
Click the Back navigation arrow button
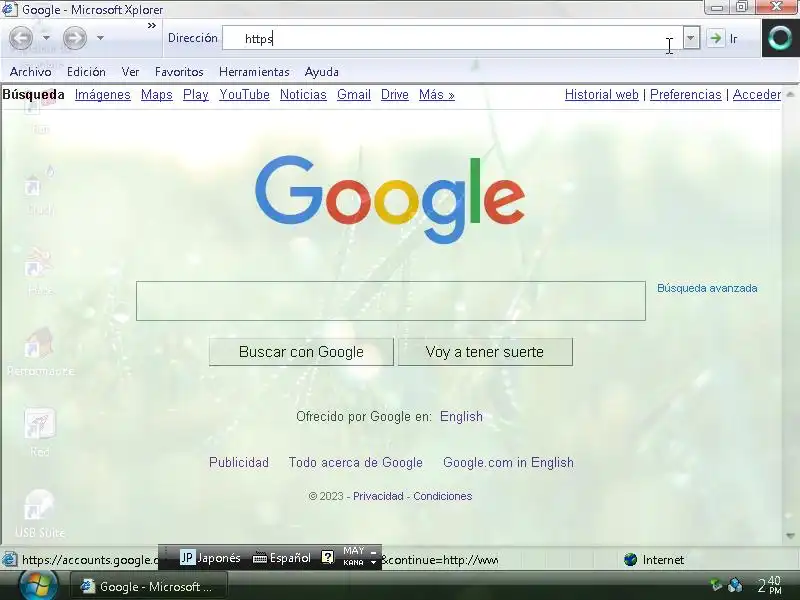tap(21, 38)
